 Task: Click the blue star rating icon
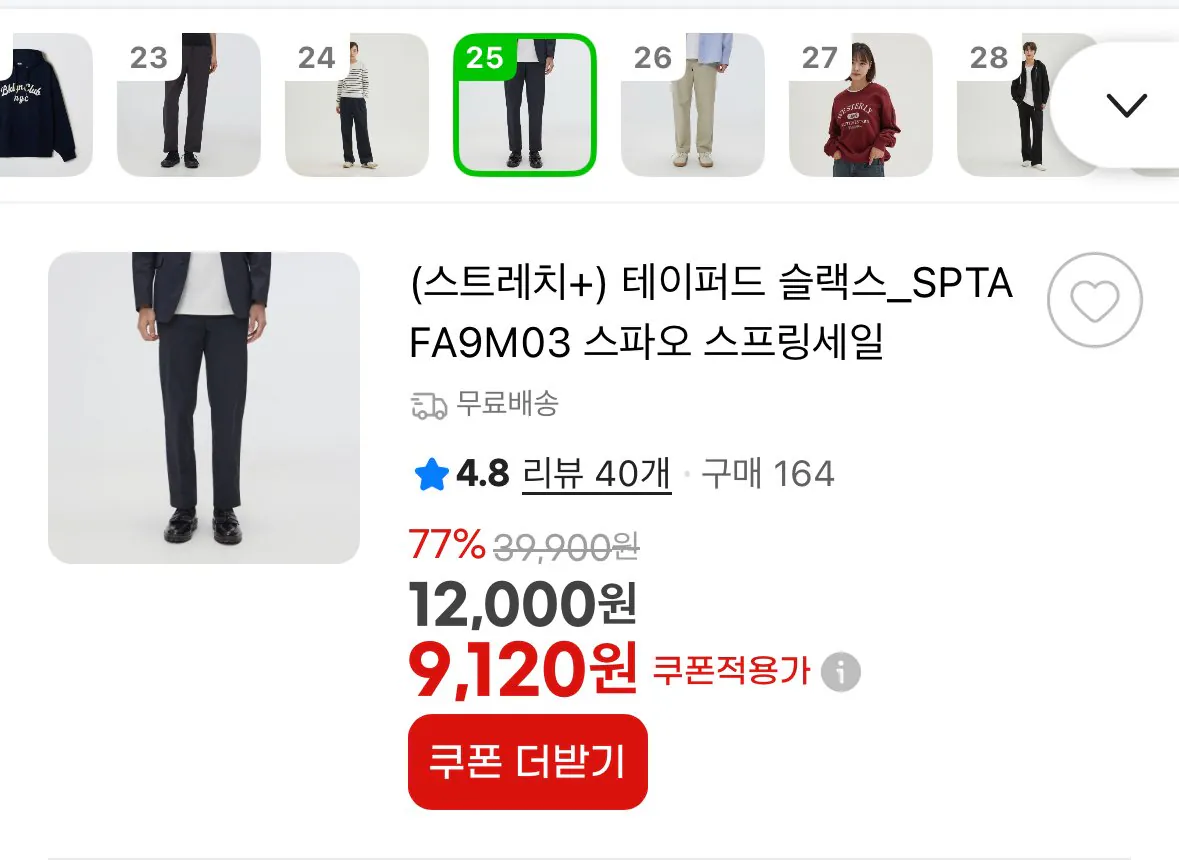coord(432,474)
